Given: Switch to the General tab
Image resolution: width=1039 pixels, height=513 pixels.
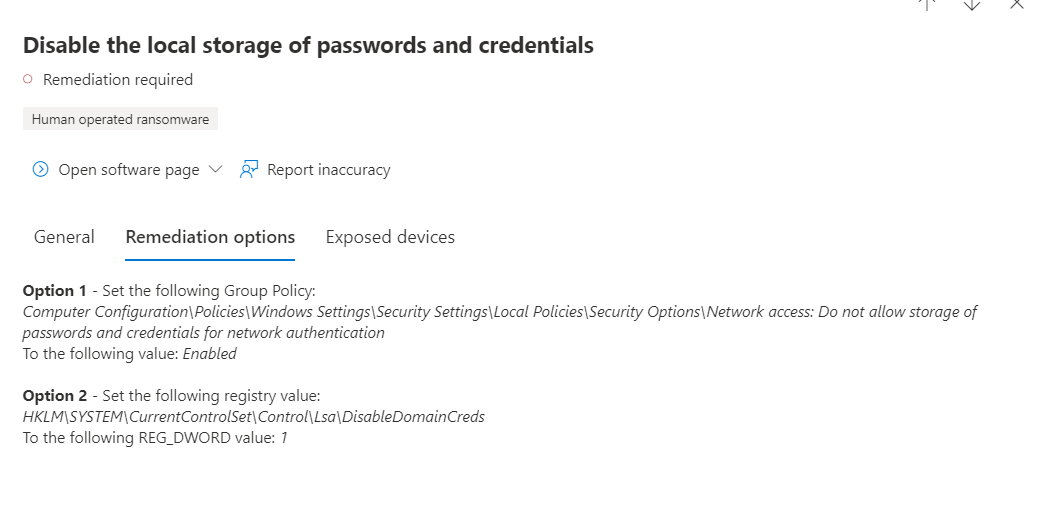Looking at the screenshot, I should click(64, 237).
